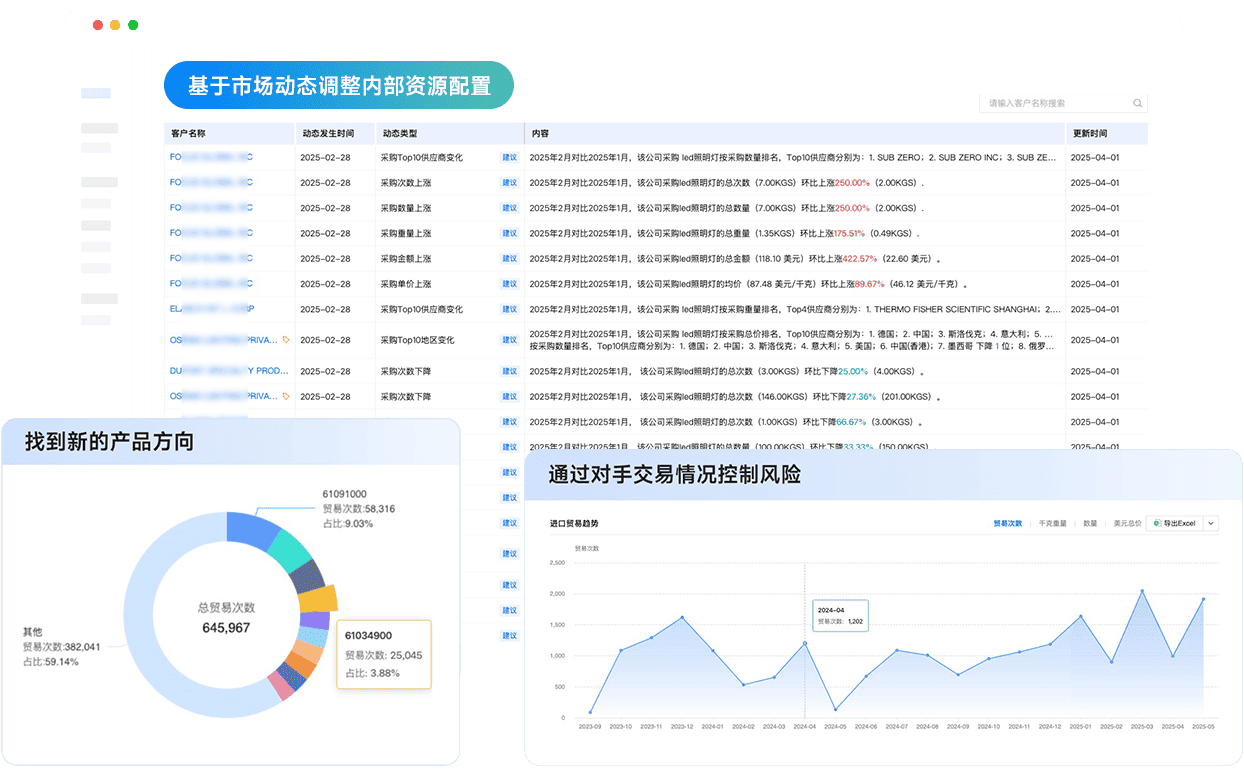The height and width of the screenshot is (780, 1244).
Task: Click the 建议 badge in the 采购单价上涨 row
Action: click(x=510, y=284)
